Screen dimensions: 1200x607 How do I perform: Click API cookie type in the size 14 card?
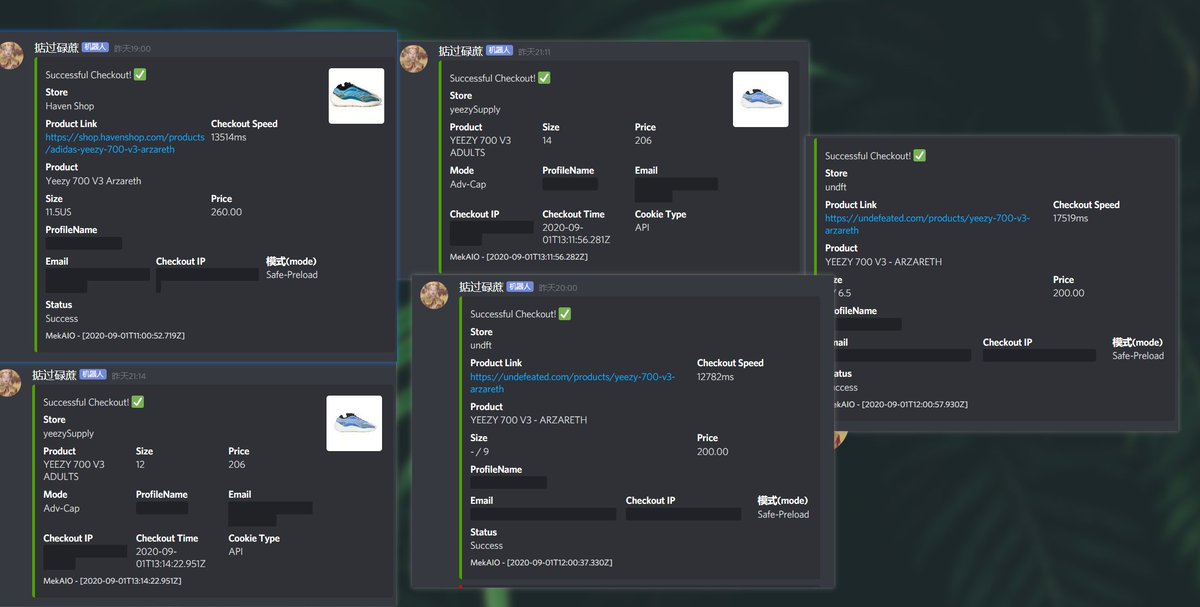tap(642, 228)
